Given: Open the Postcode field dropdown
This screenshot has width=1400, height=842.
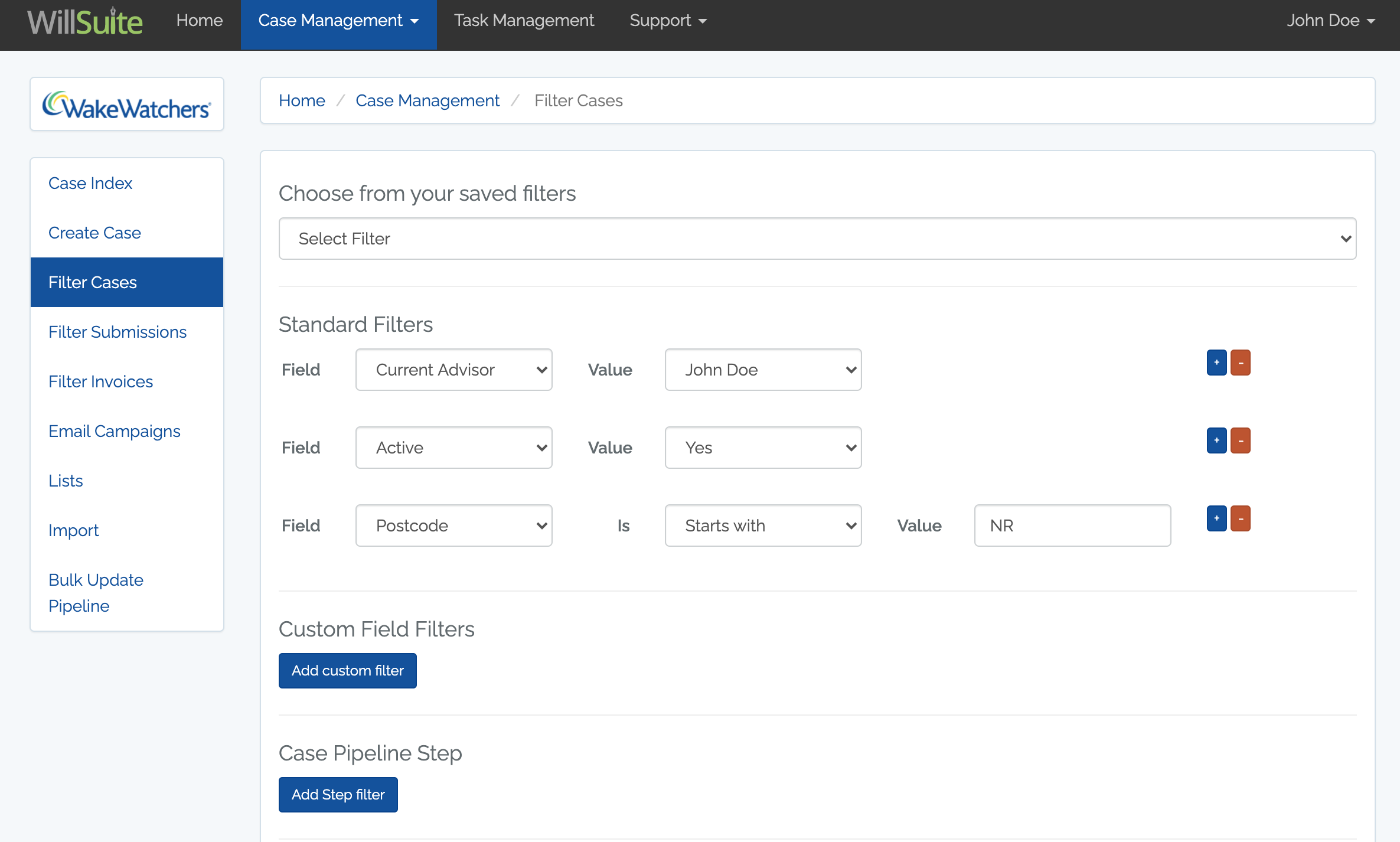Looking at the screenshot, I should click(x=453, y=526).
